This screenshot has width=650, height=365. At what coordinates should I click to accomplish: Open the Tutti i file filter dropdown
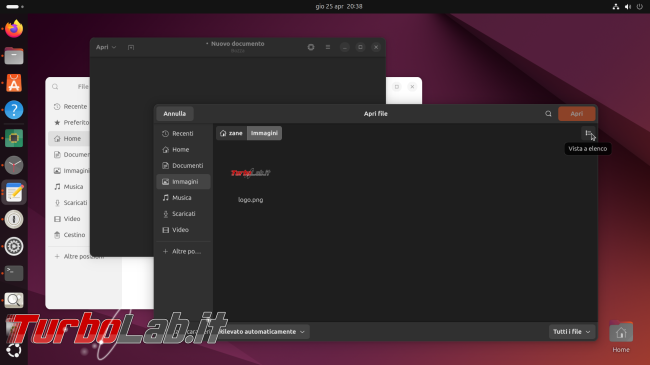click(572, 332)
